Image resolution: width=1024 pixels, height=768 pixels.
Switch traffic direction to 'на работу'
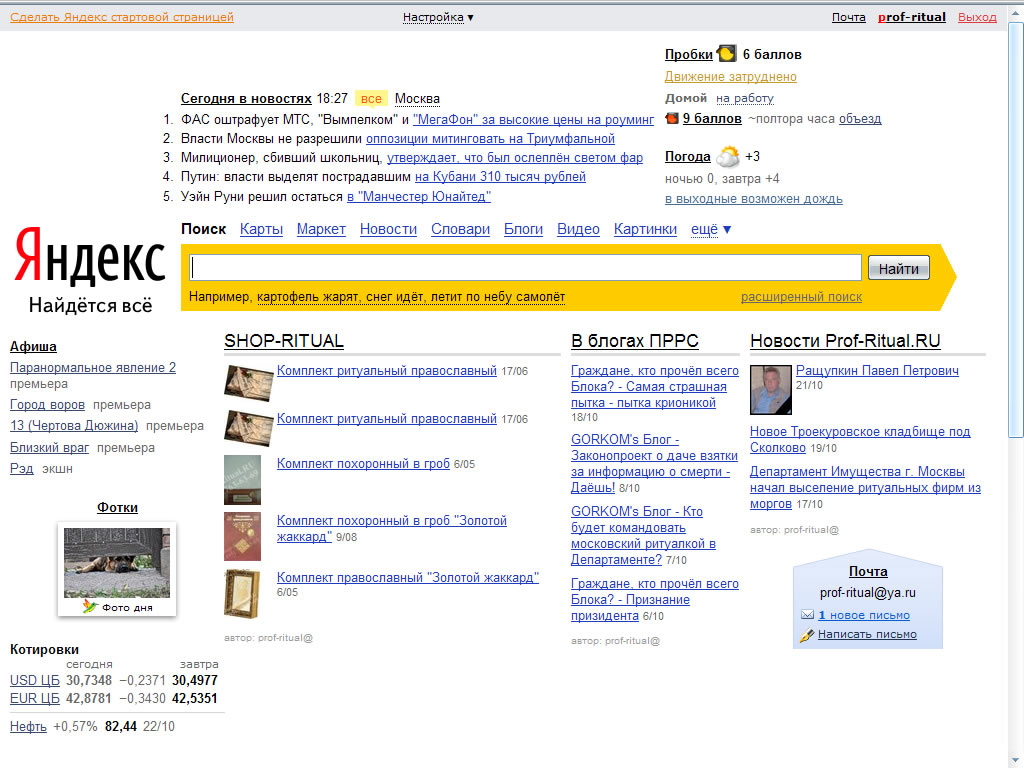(x=744, y=98)
